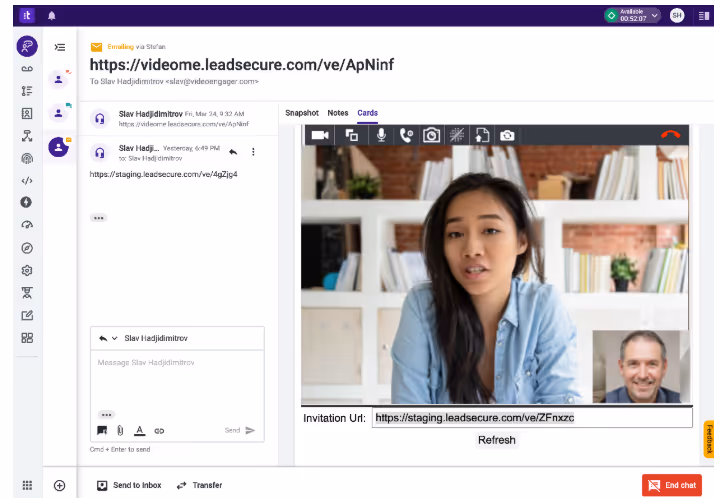Open the SH user avatar menu
Screen dimensions: 714x498
click(677, 15)
